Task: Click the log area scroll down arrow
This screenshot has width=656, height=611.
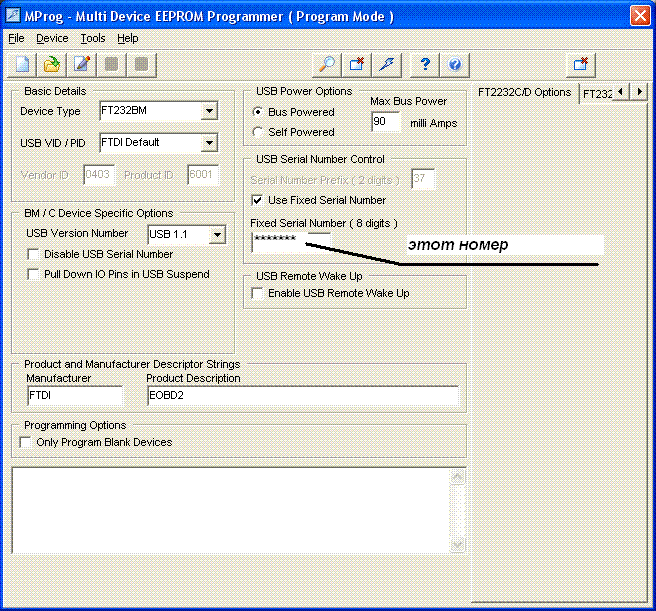Action: 457,544
